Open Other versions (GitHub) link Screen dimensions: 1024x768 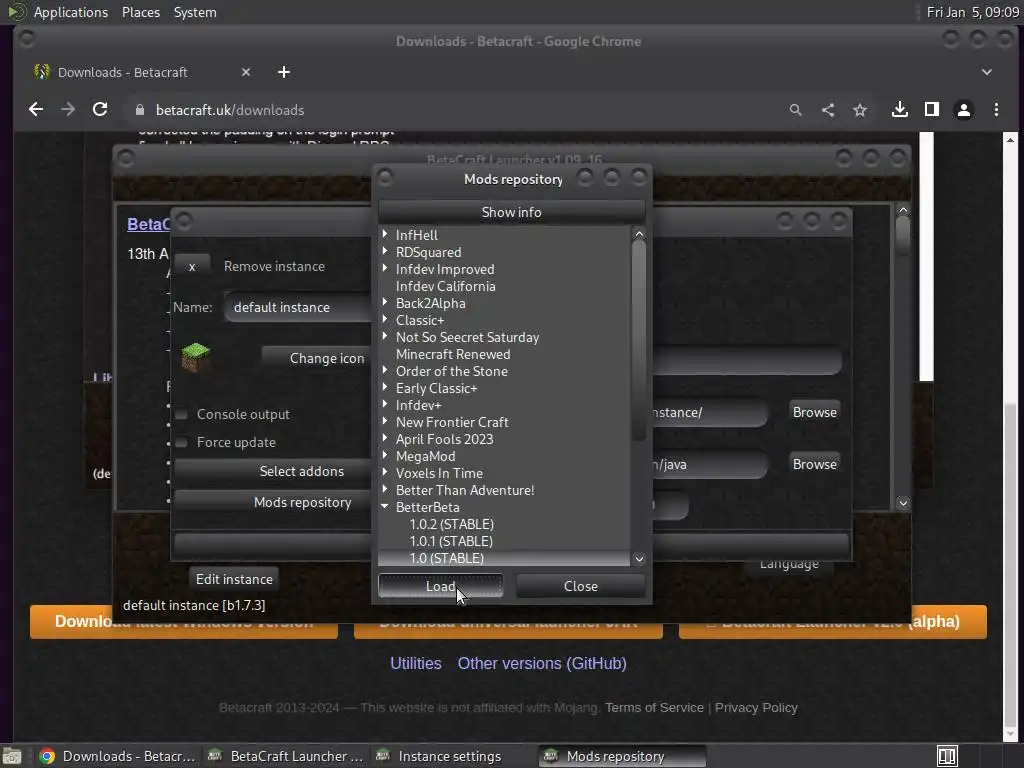(542, 663)
